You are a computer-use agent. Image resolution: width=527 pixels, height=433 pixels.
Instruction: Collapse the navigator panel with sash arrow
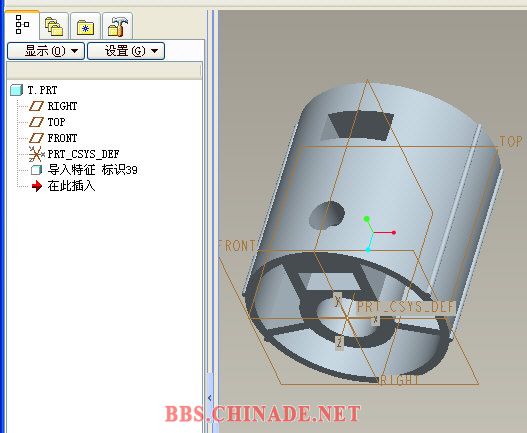pyautogui.click(x=210, y=398)
